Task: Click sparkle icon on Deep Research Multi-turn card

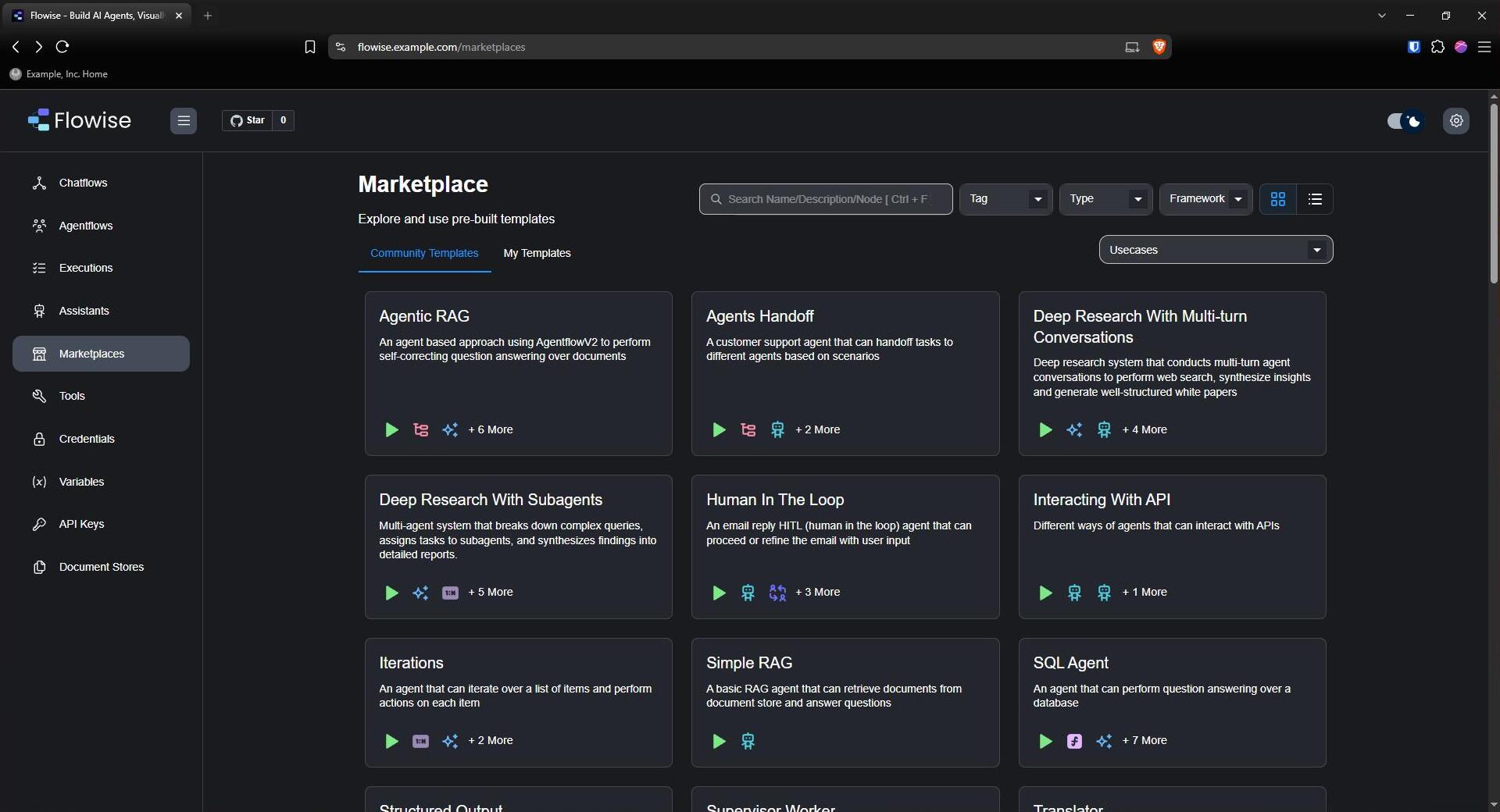Action: tap(1074, 429)
